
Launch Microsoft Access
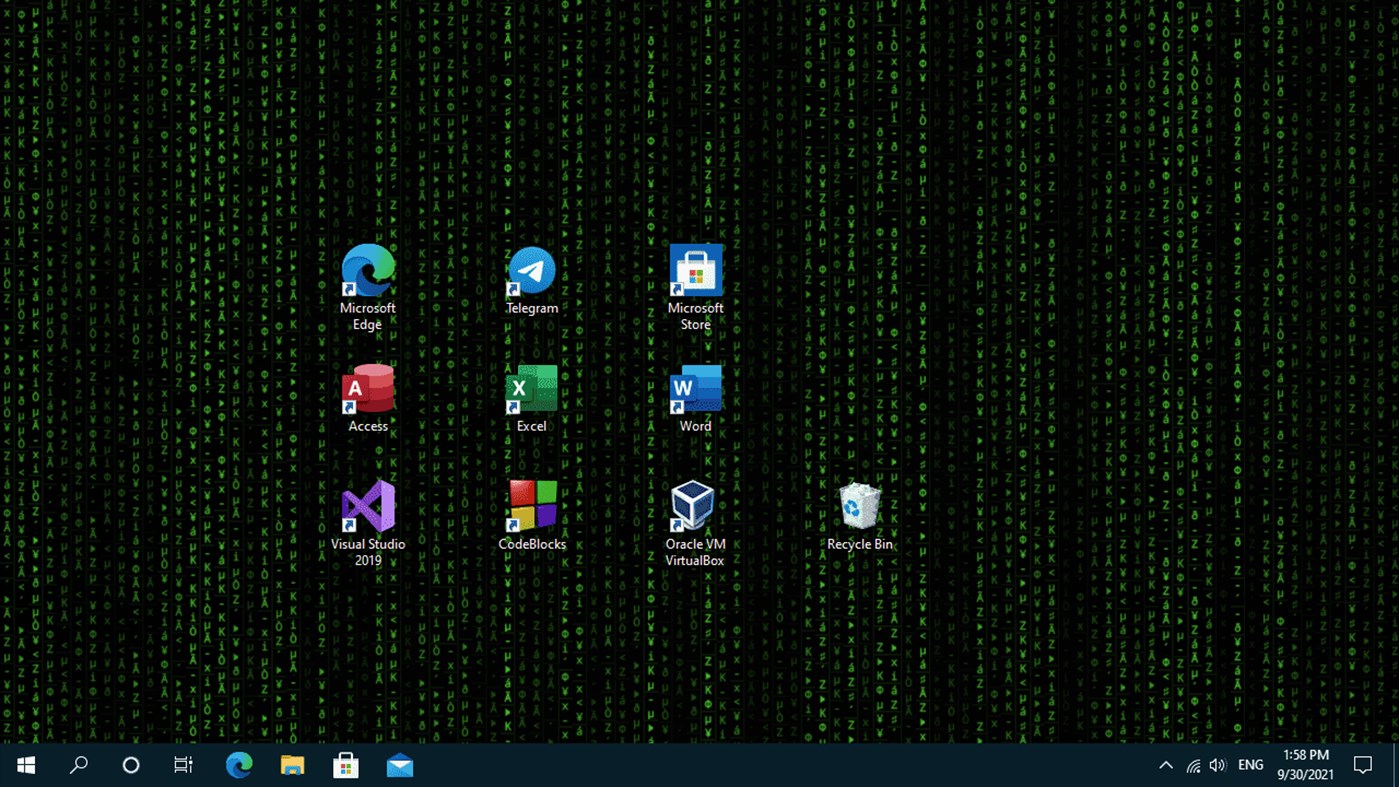point(367,388)
